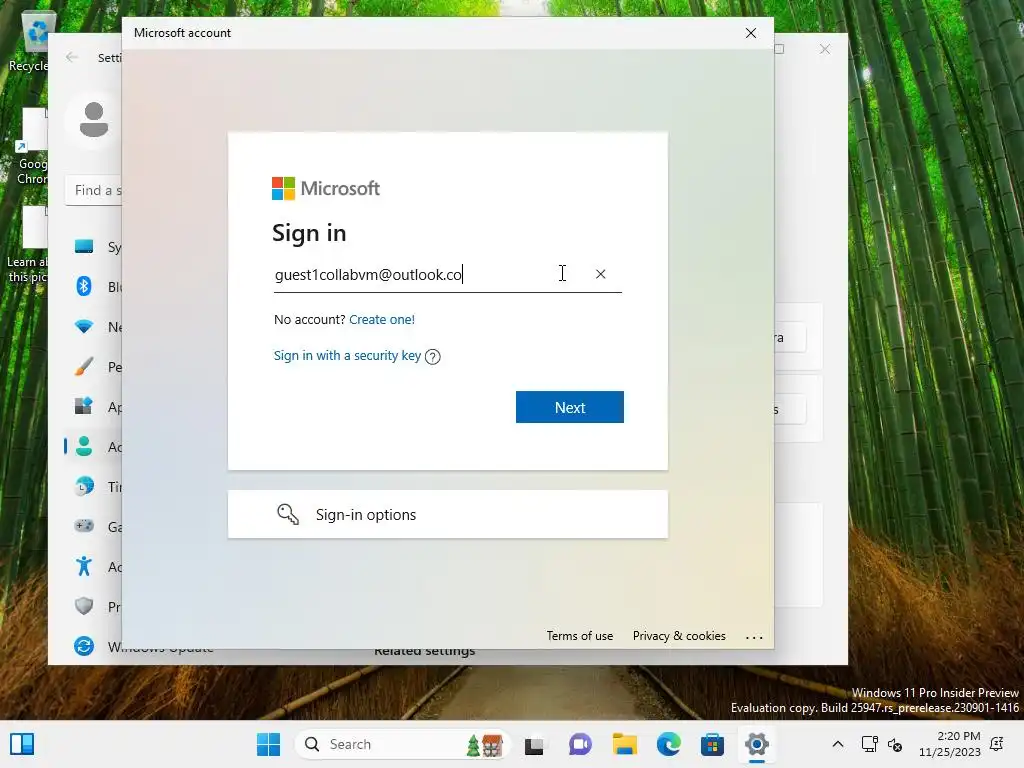The width and height of the screenshot is (1024, 768).
Task: Maximize the Settings window
Action: click(x=779, y=50)
